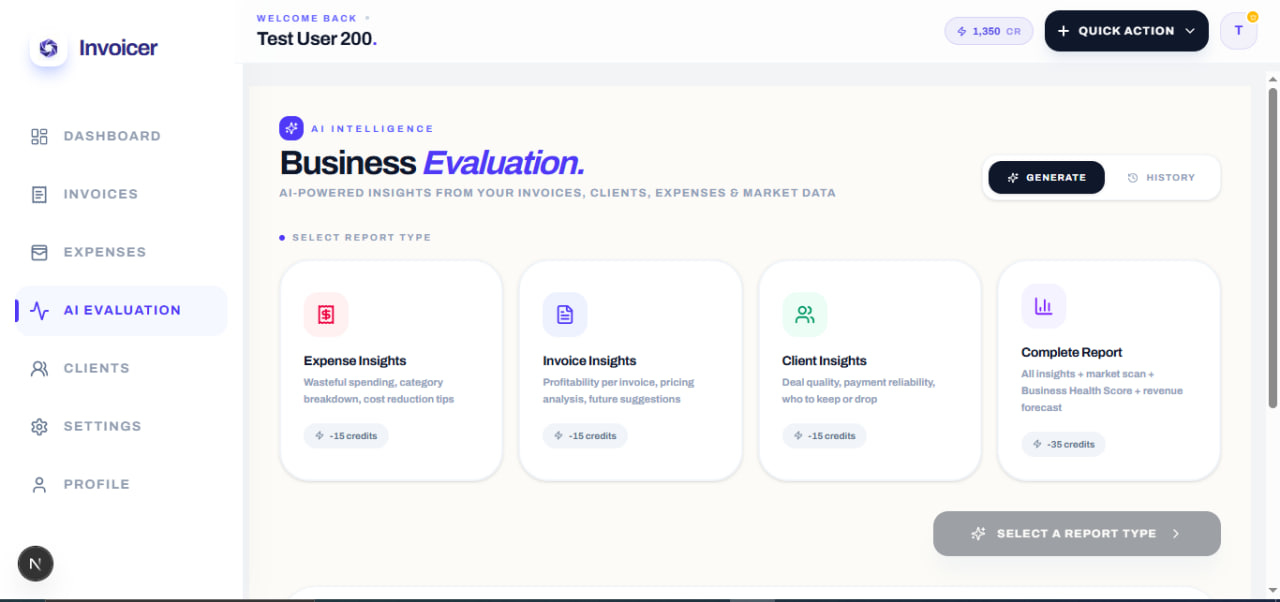Click the Client Insights people icon
Image resolution: width=1280 pixels, height=602 pixels.
pos(804,314)
